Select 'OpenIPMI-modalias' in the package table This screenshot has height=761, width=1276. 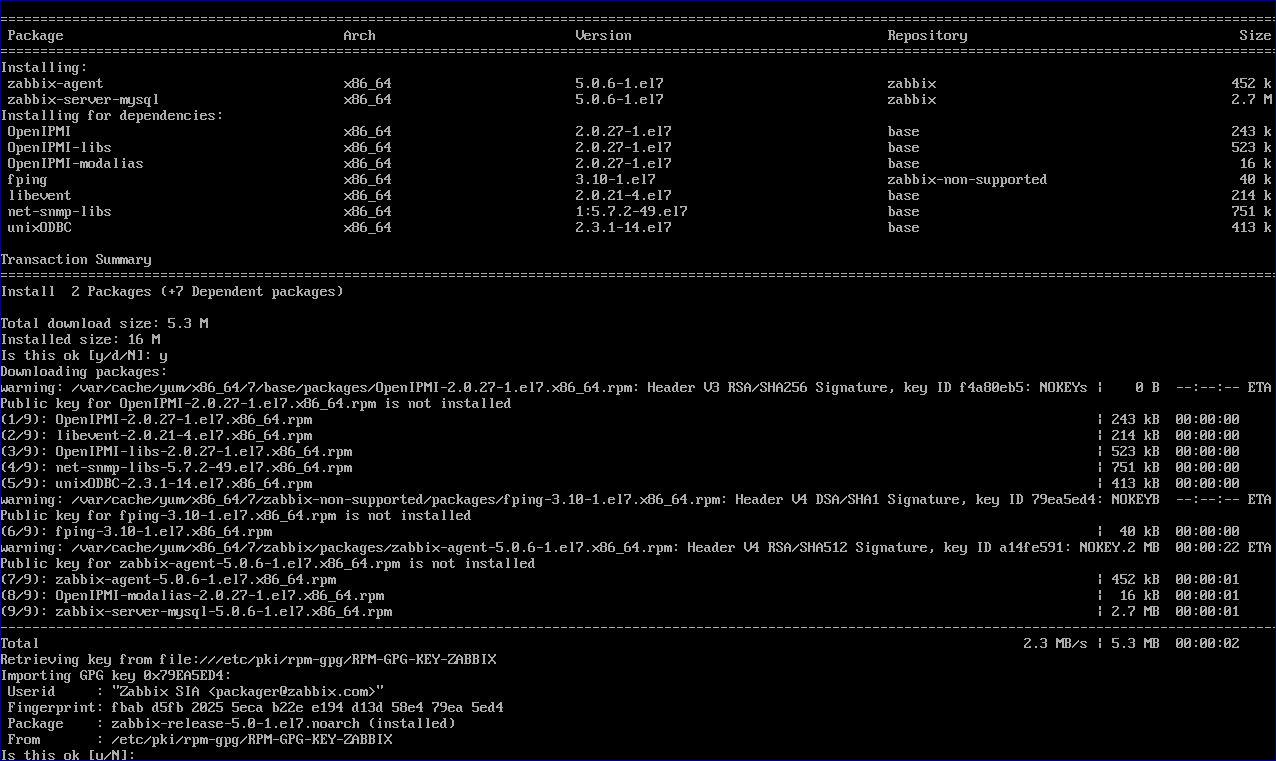click(x=75, y=164)
